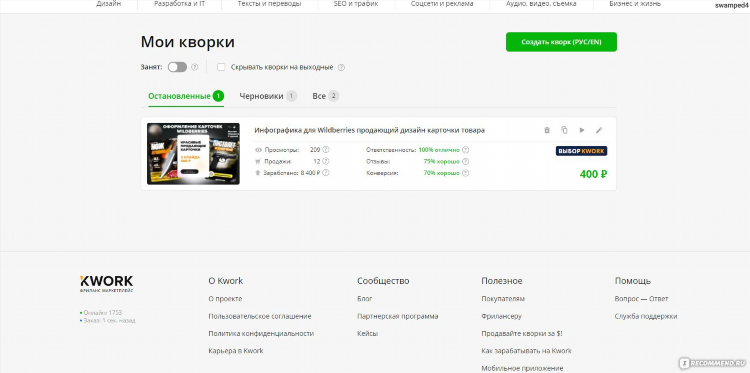
Task: Open Вопрос — Ответ help link
Action: 641,299
